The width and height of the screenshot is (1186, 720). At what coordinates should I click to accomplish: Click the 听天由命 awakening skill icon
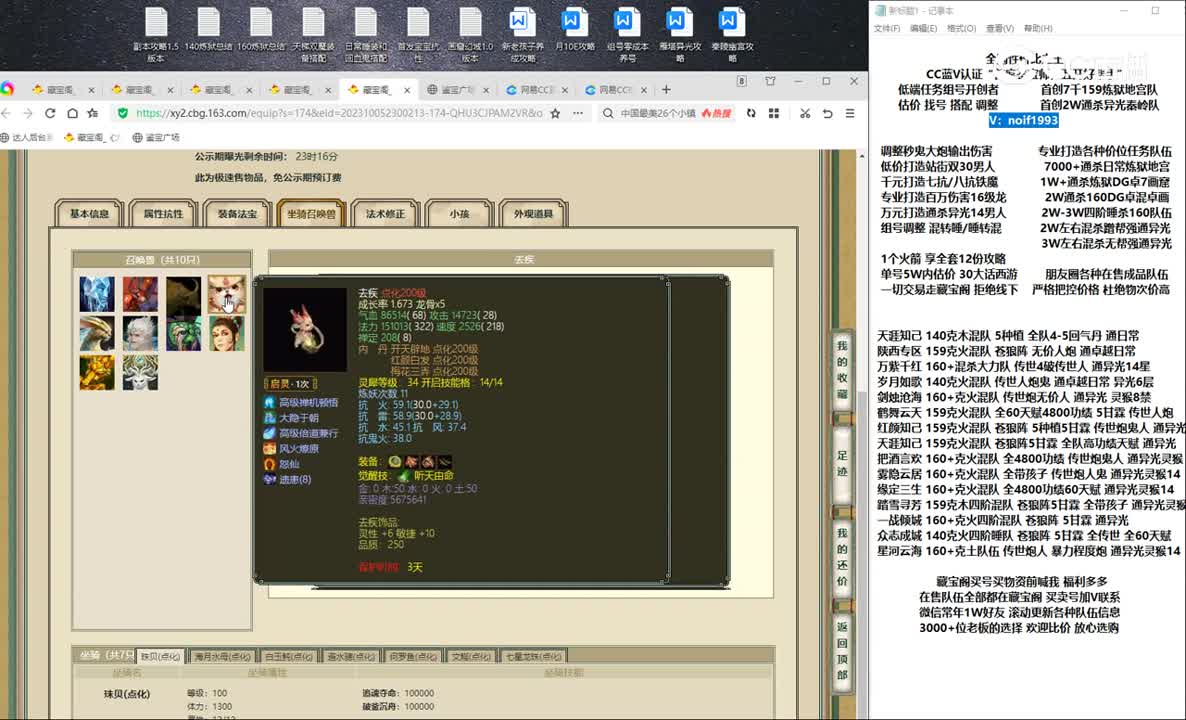point(404,476)
